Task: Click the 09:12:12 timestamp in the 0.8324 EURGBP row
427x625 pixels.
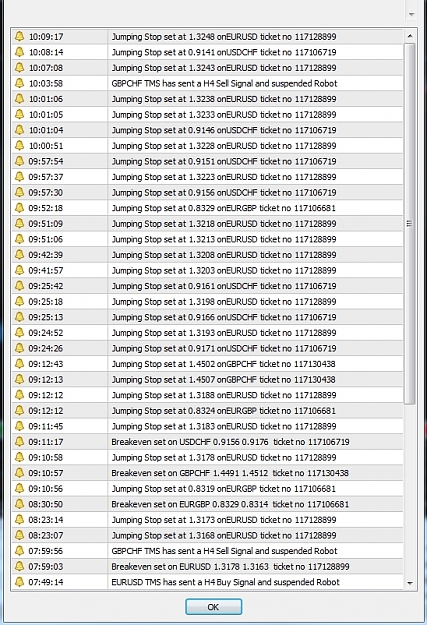Action: click(x=46, y=411)
